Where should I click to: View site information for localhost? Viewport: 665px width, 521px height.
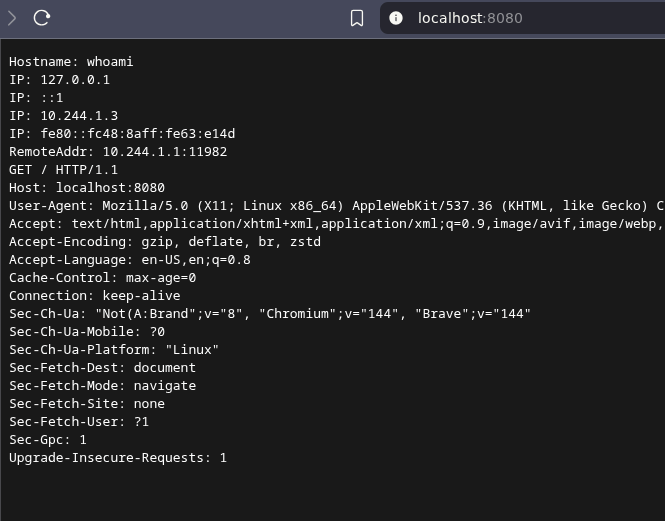coord(396,18)
